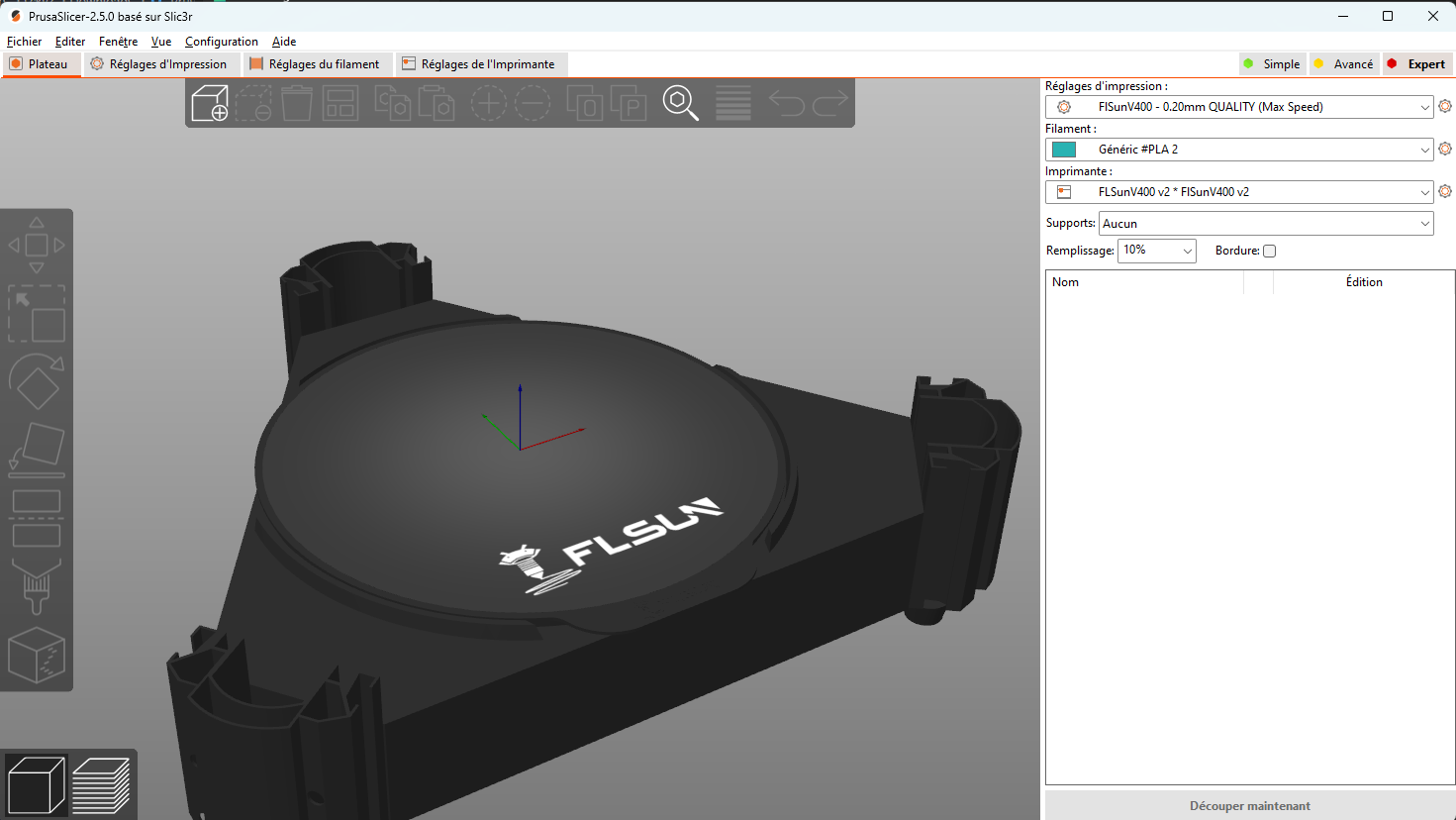Click the Undo arrow icon
Screen dimensions: 1456x820
point(786,103)
